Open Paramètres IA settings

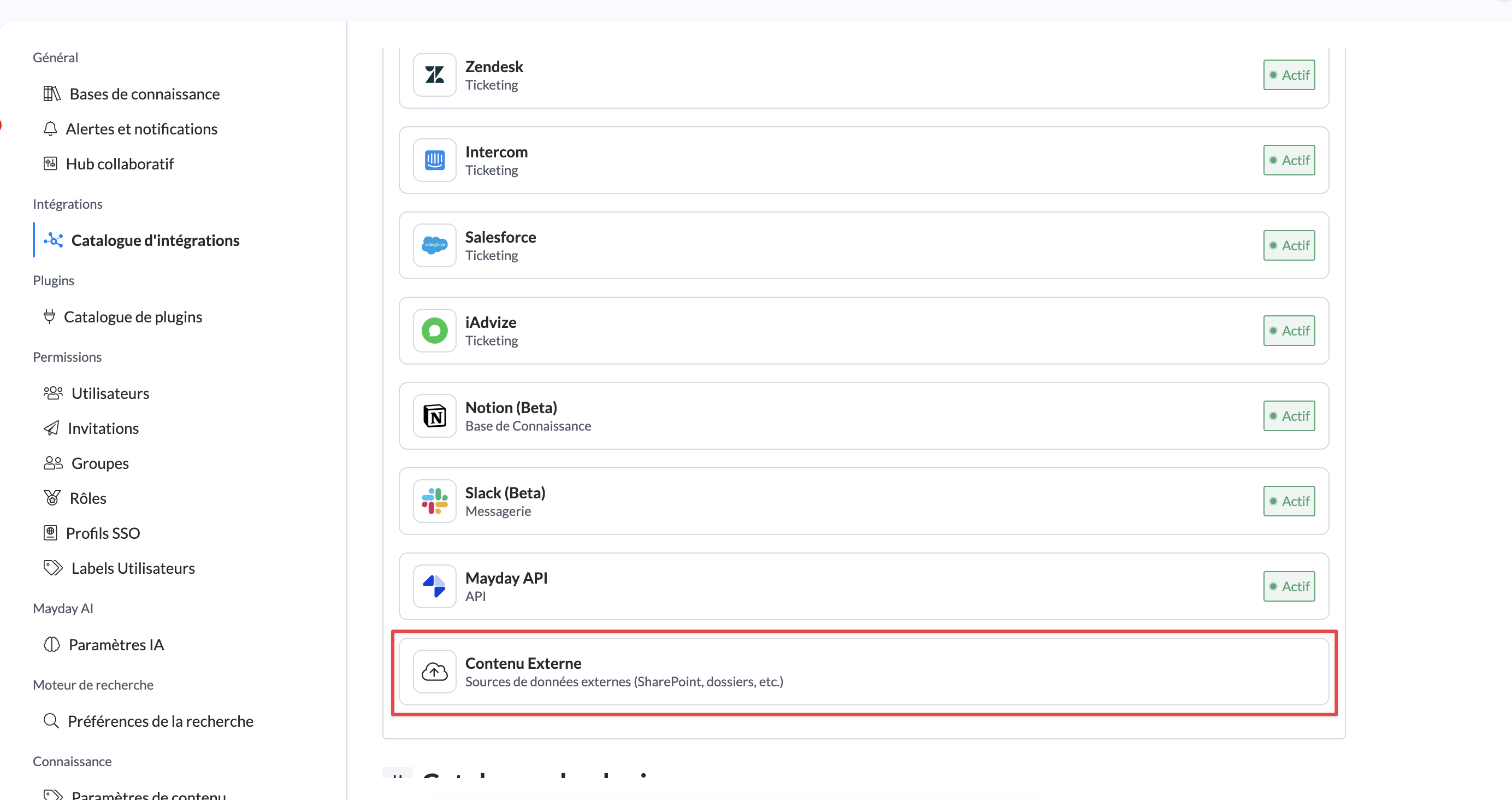116,644
